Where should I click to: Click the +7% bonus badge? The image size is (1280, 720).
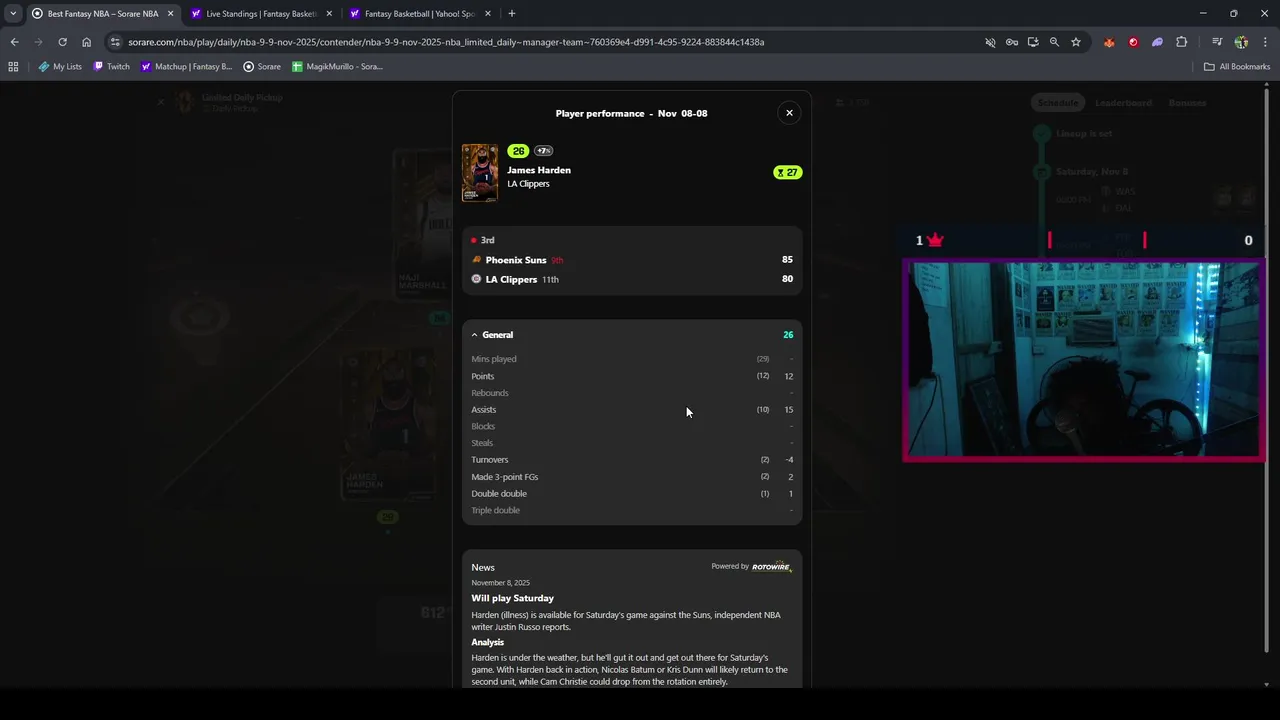pyautogui.click(x=543, y=151)
